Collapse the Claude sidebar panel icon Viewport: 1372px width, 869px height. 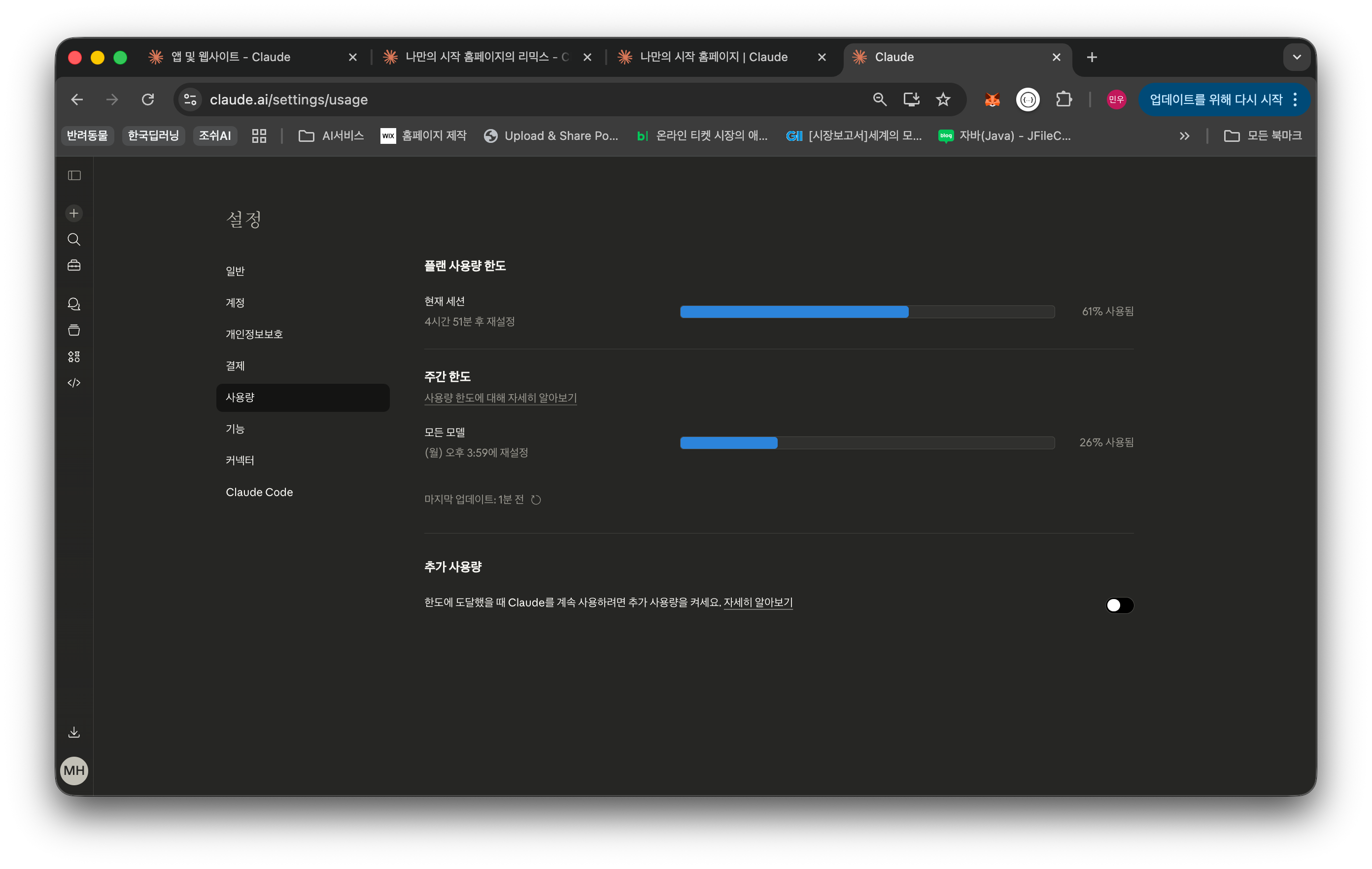coord(74,175)
